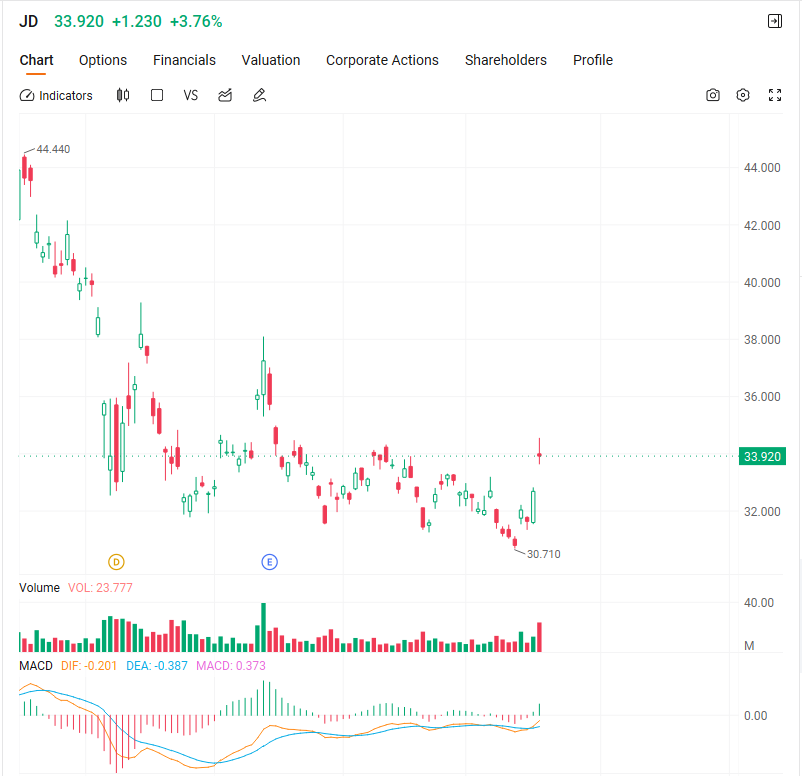This screenshot has height=776, width=802.
Task: Switch to the Chart tab
Action: click(x=36, y=60)
